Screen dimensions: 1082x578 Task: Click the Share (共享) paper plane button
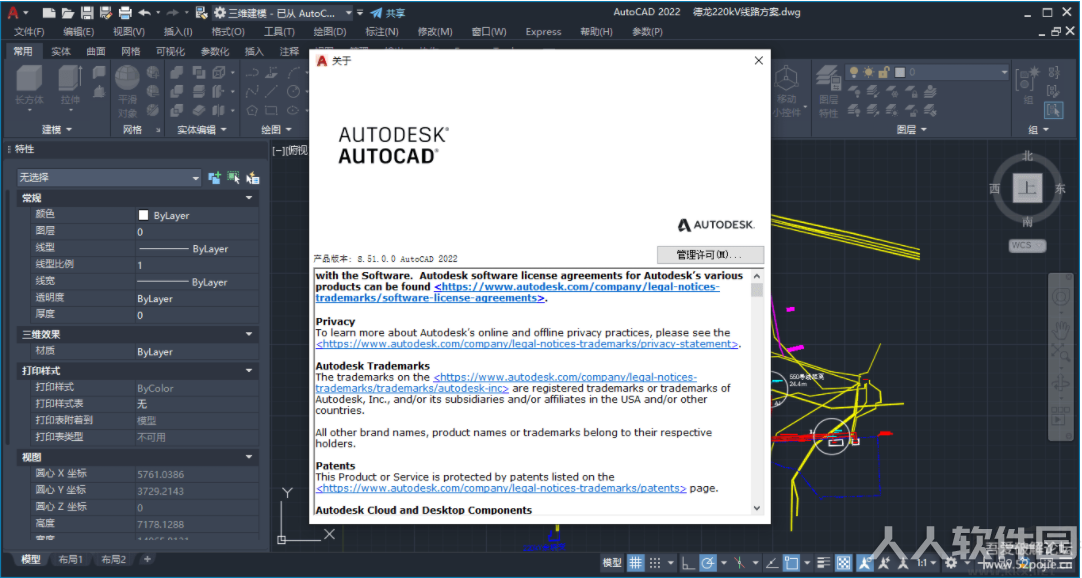click(388, 13)
